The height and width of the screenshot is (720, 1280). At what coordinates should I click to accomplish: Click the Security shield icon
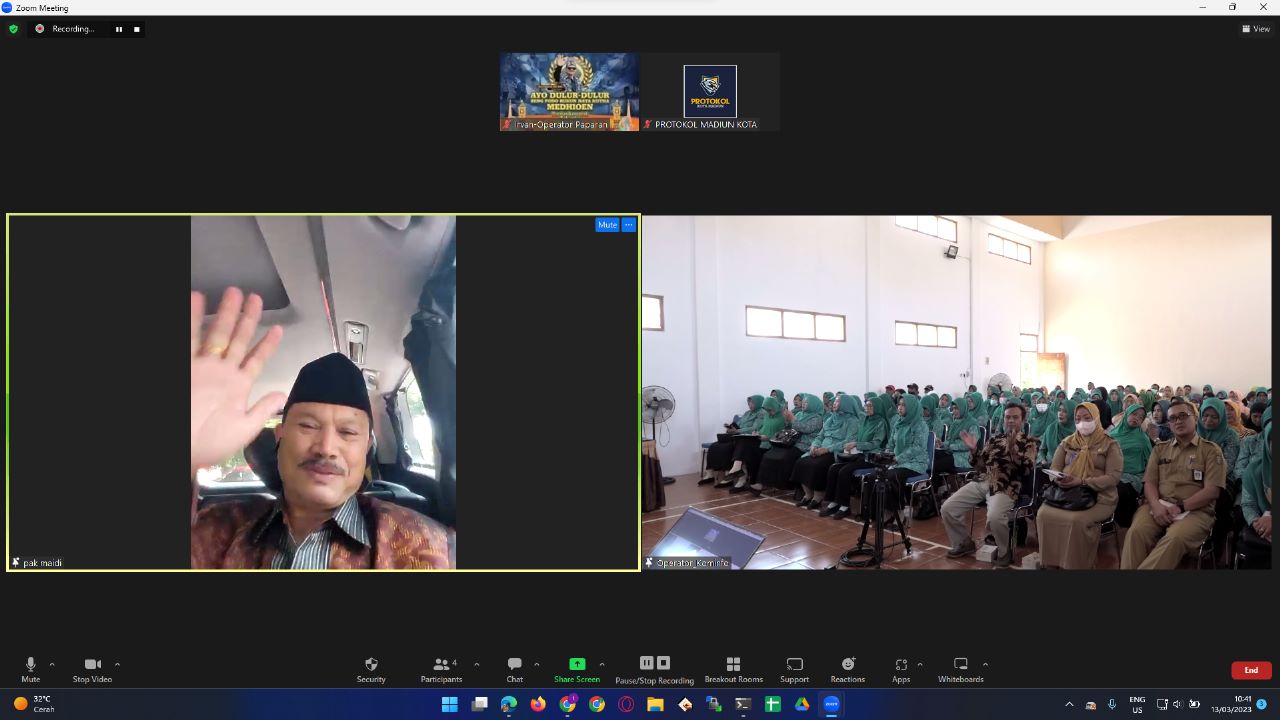point(371,665)
